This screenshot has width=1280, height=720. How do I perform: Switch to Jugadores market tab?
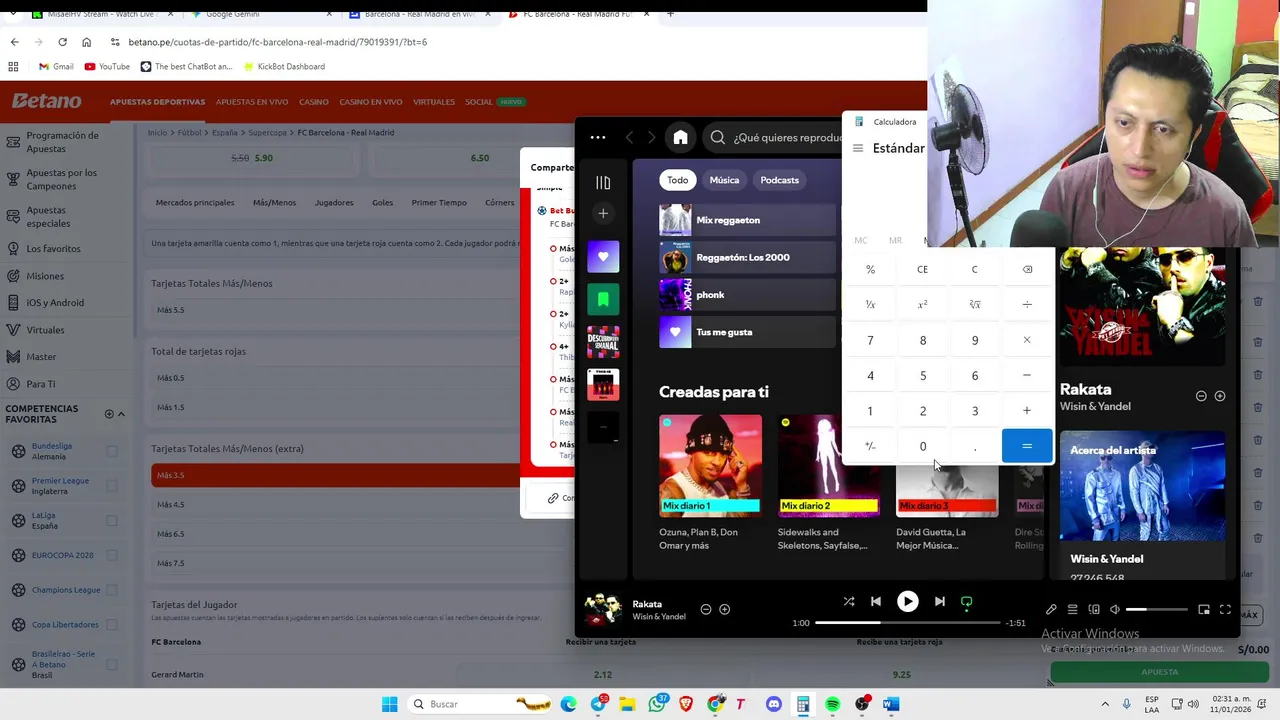[334, 203]
